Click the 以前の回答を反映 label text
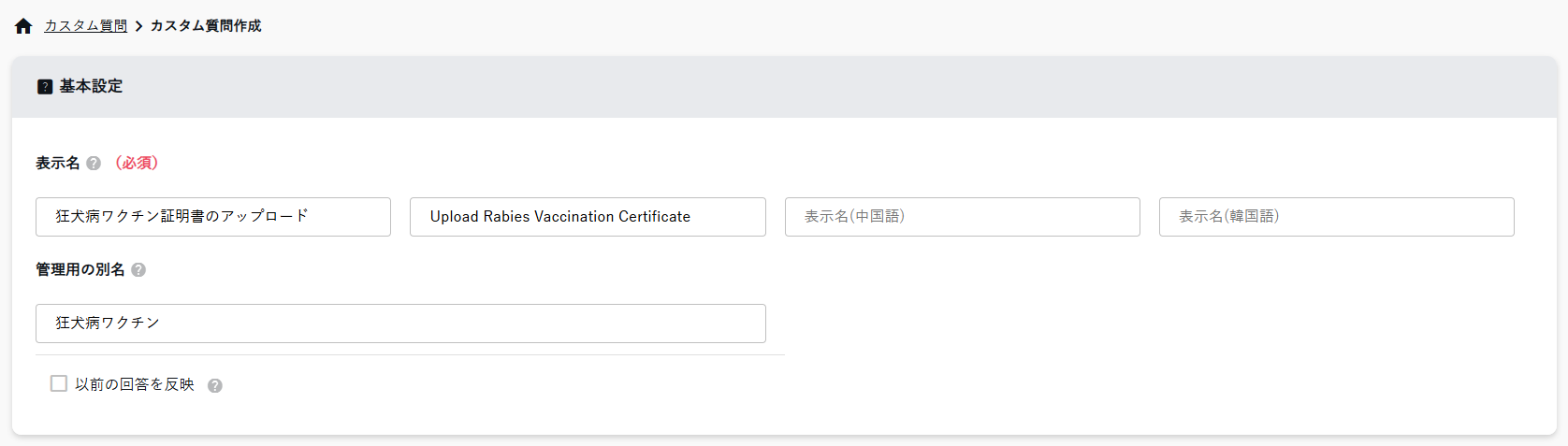 135,384
